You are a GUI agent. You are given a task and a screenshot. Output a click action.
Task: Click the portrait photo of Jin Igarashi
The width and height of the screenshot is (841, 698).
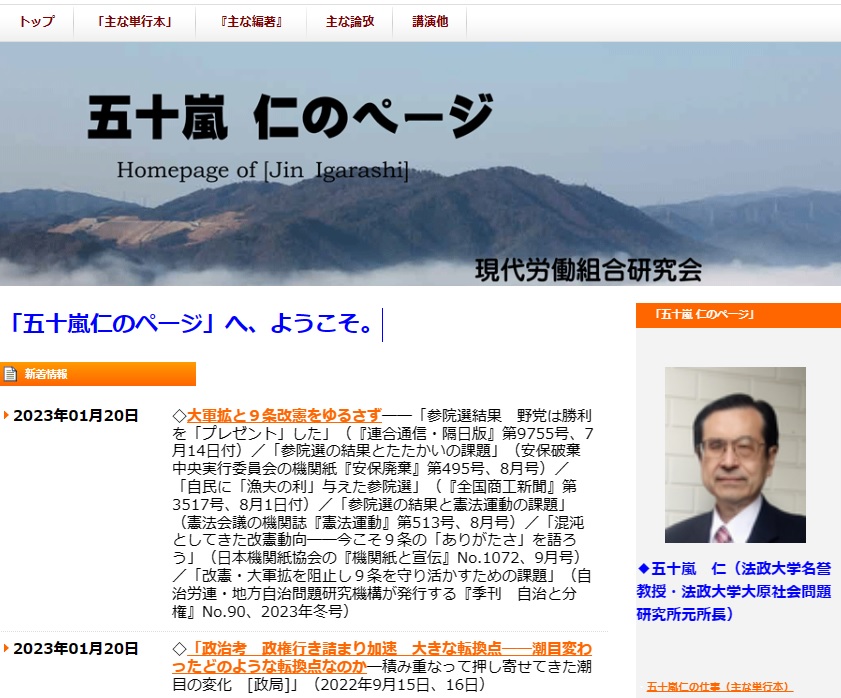735,454
